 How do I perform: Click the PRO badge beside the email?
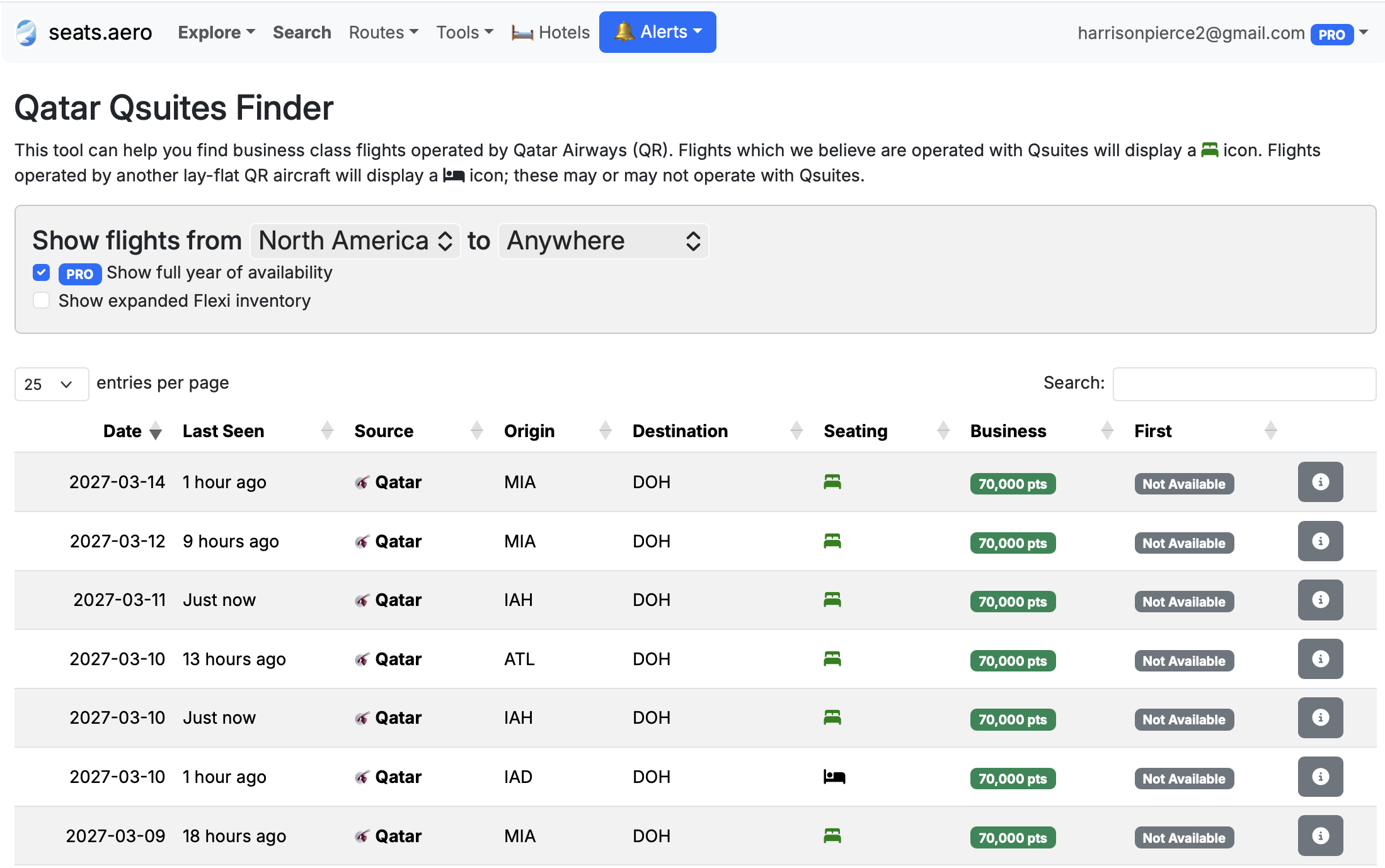click(1332, 35)
